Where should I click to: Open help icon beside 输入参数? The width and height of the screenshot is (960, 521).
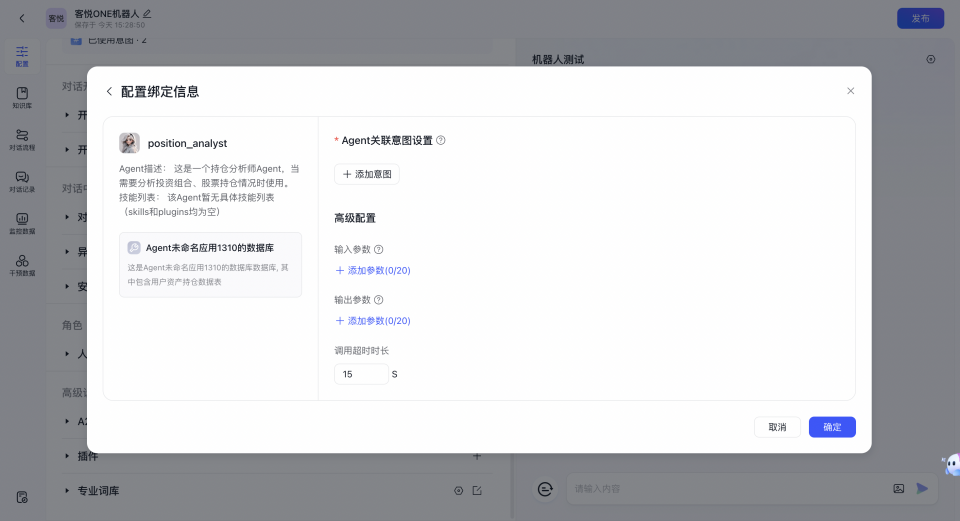[x=379, y=249]
